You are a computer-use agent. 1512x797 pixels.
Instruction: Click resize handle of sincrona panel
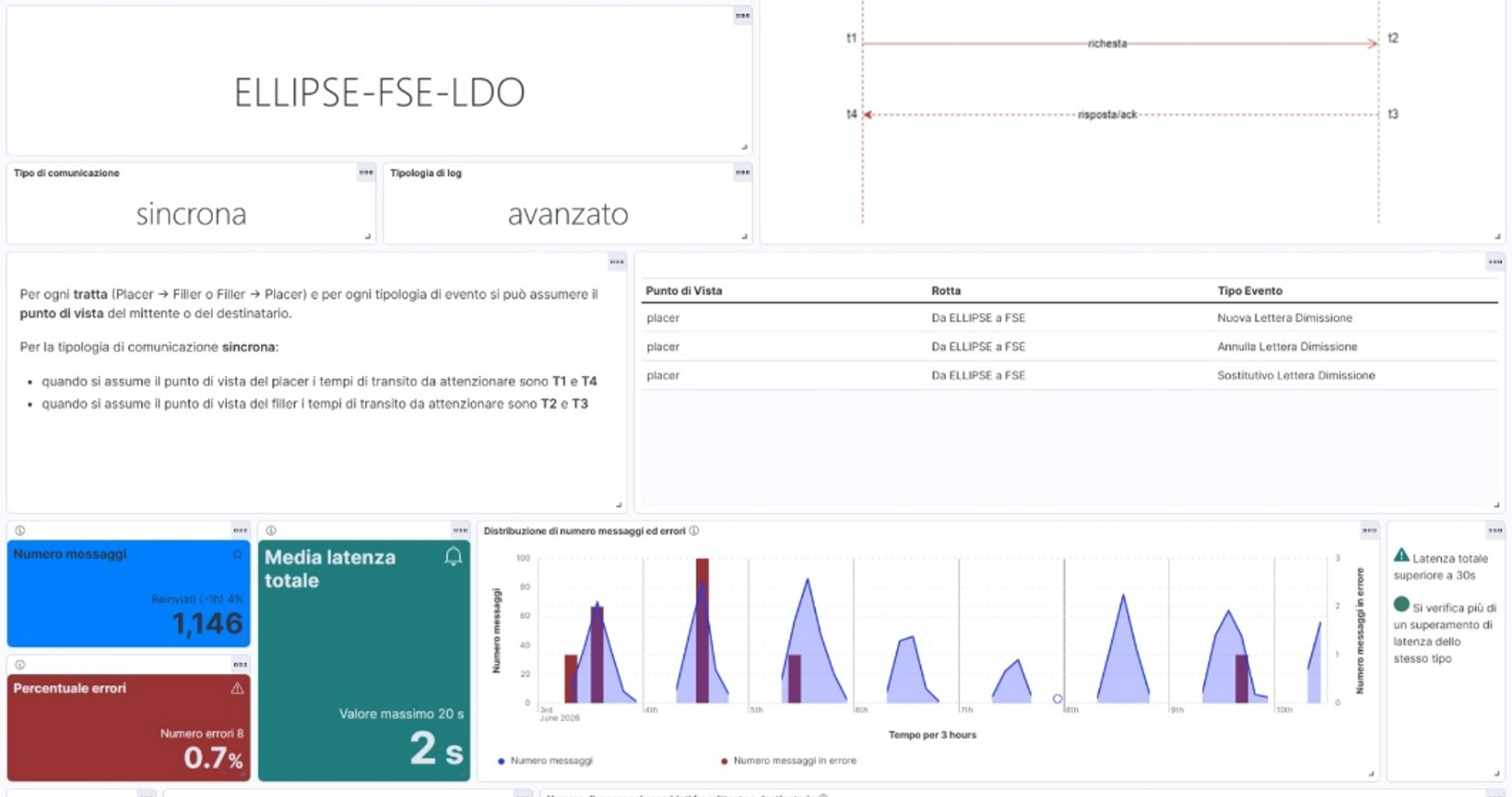point(368,236)
